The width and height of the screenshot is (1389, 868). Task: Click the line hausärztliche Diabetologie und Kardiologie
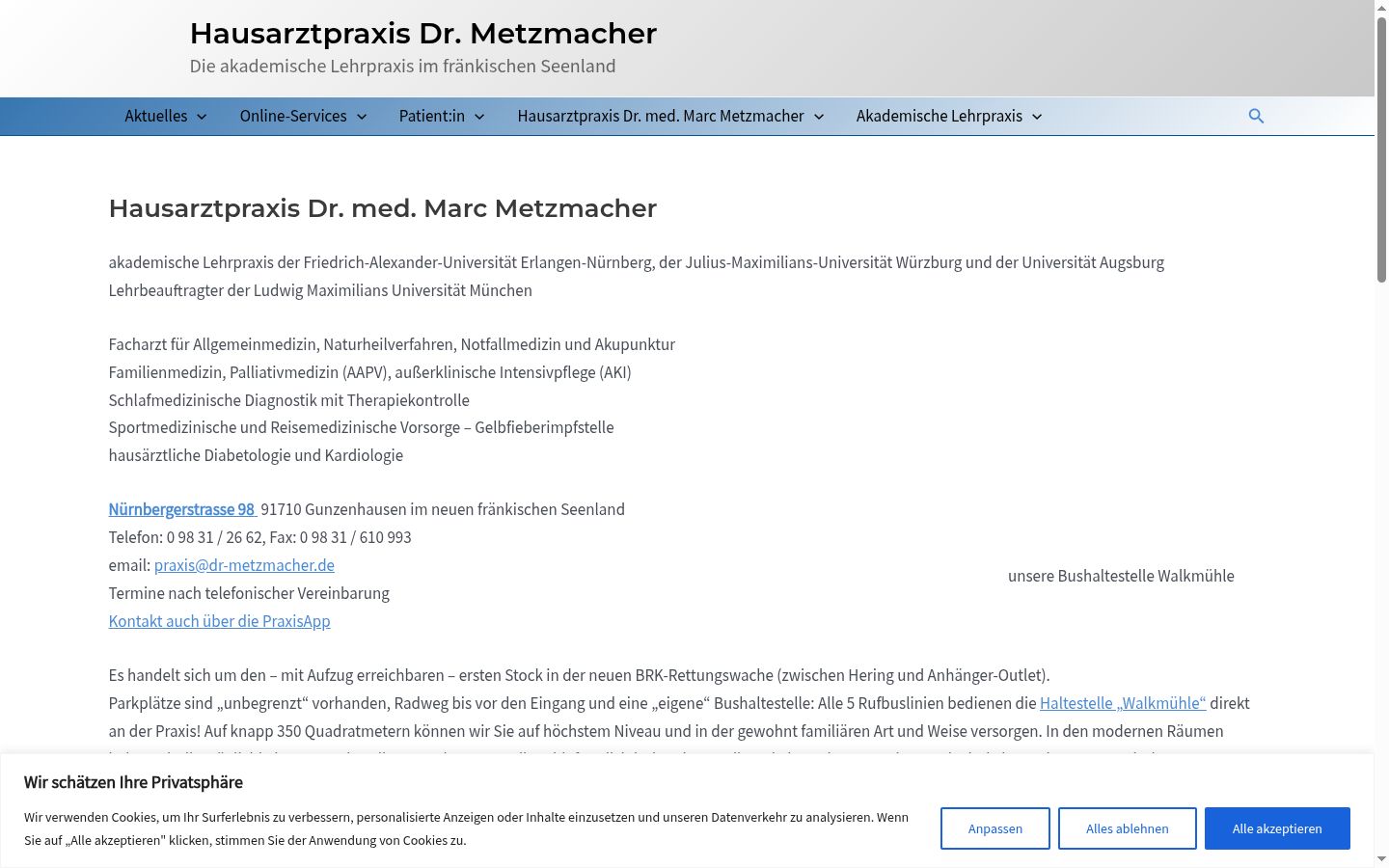[x=256, y=455]
